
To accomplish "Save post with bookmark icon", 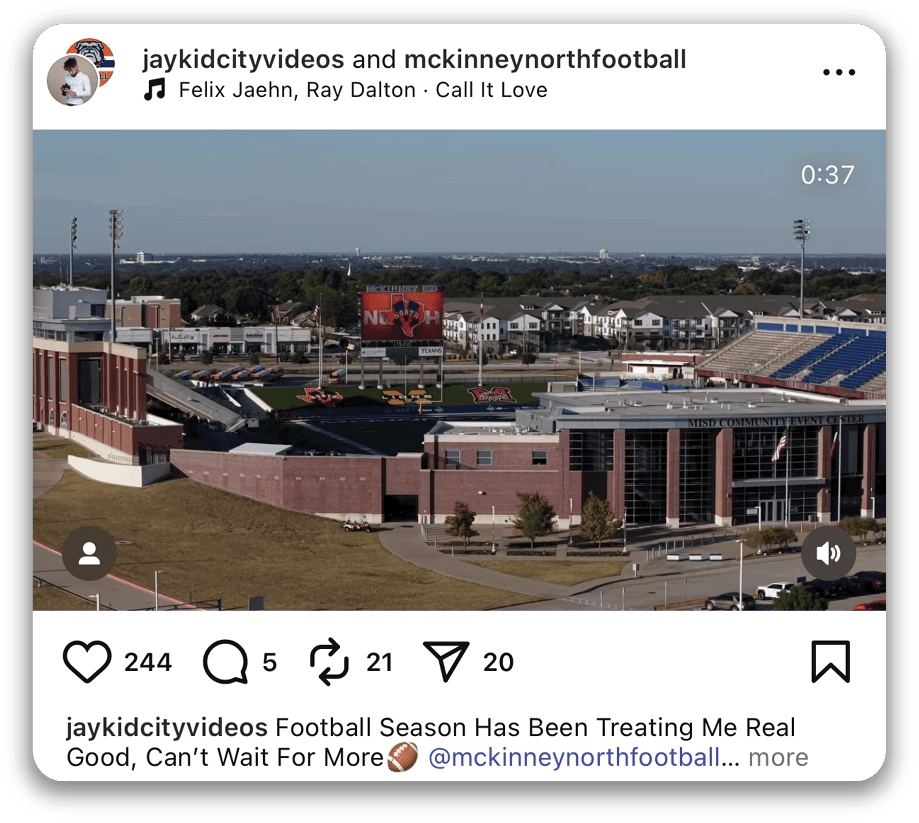I will click(x=830, y=662).
